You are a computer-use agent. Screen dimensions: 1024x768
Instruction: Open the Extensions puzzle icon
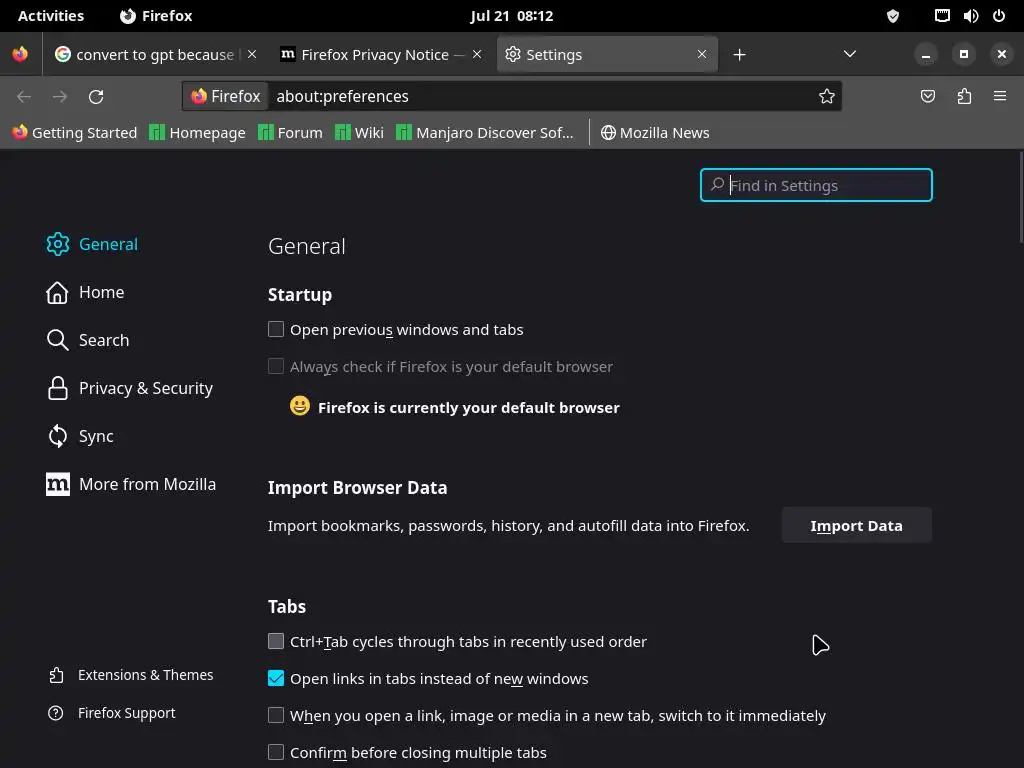pyautogui.click(x=964, y=96)
